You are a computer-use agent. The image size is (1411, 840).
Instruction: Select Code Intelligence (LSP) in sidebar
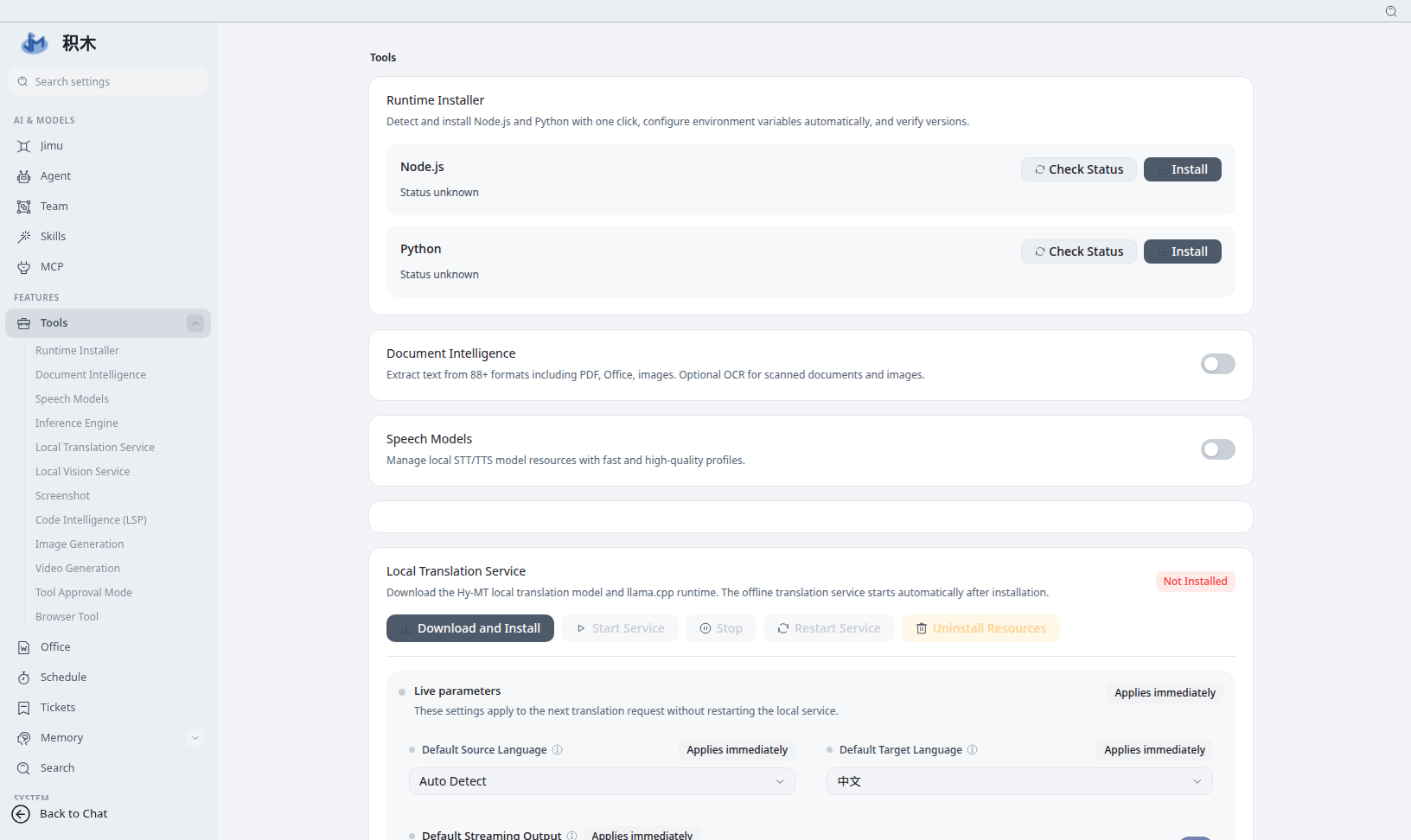[91, 520]
